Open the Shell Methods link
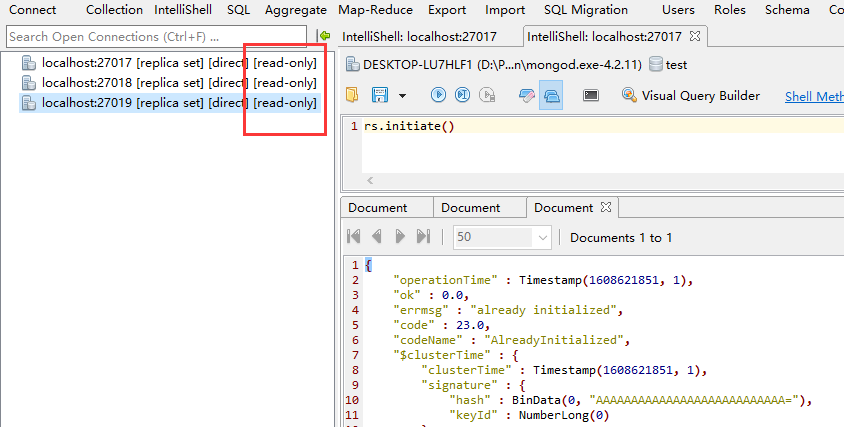The width and height of the screenshot is (844, 427). (x=814, y=96)
